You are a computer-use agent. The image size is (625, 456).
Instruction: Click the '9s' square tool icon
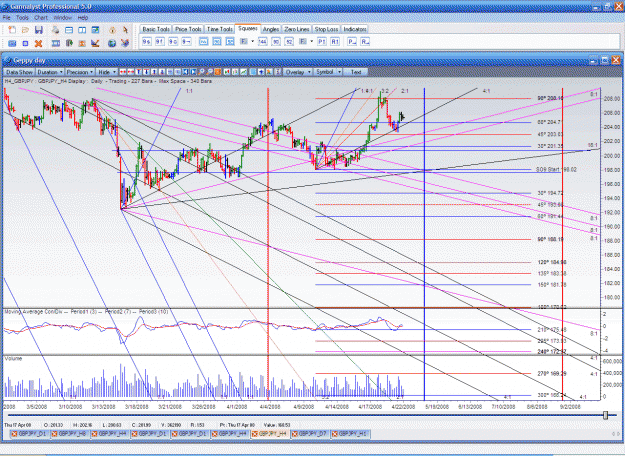[x=147, y=41]
